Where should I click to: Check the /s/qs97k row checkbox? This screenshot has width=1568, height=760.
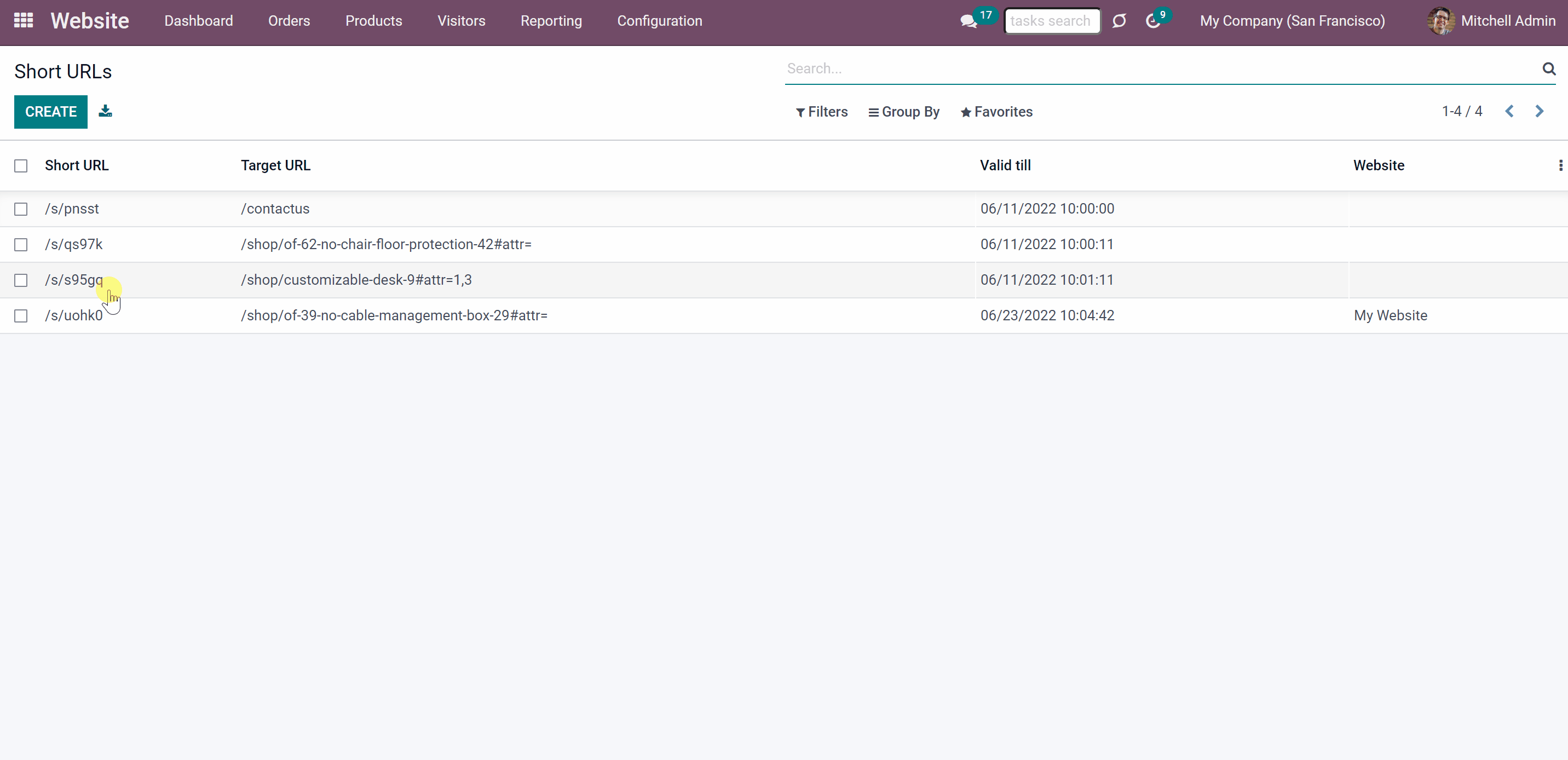[x=21, y=244]
